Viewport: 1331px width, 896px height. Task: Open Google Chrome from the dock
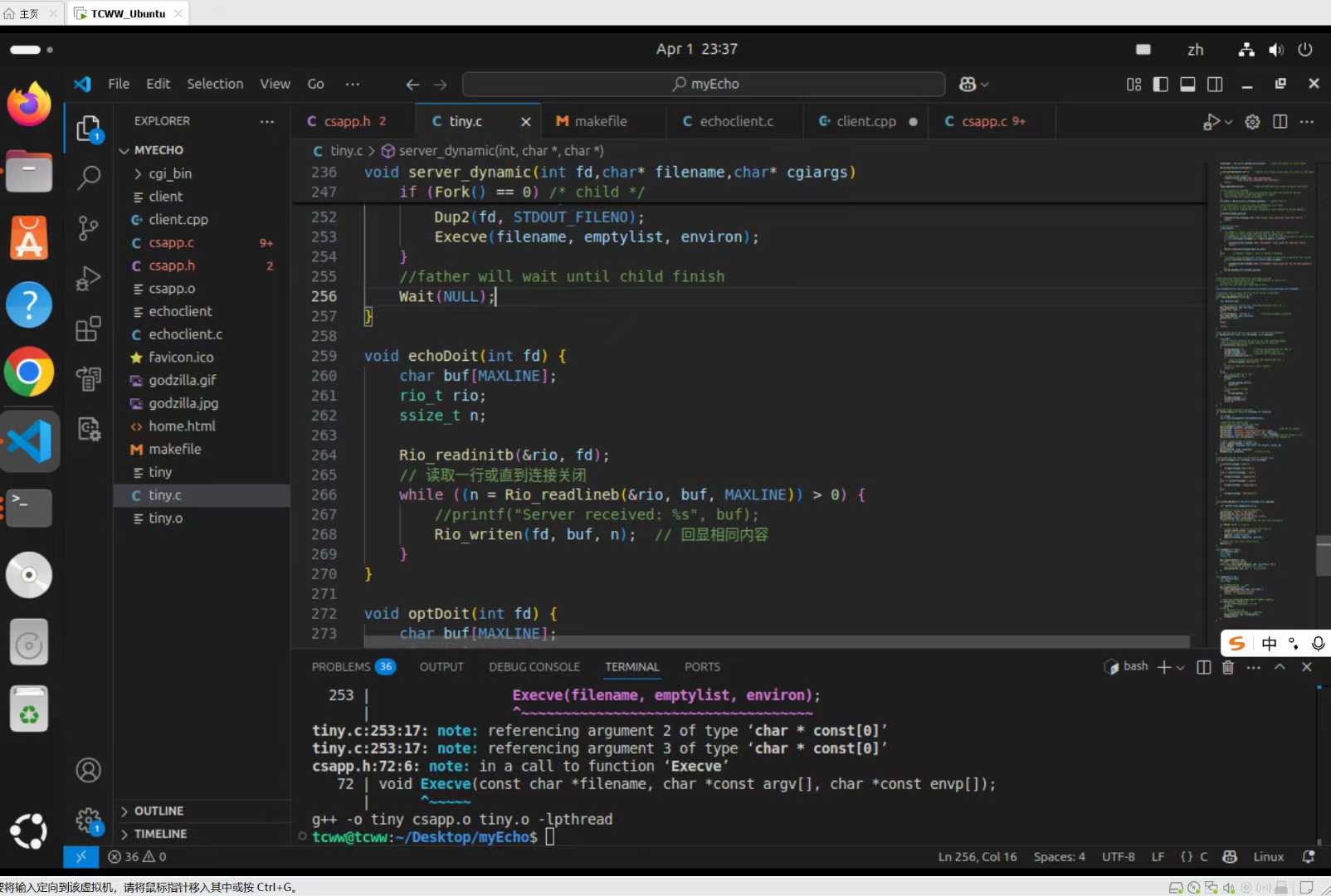click(x=29, y=372)
